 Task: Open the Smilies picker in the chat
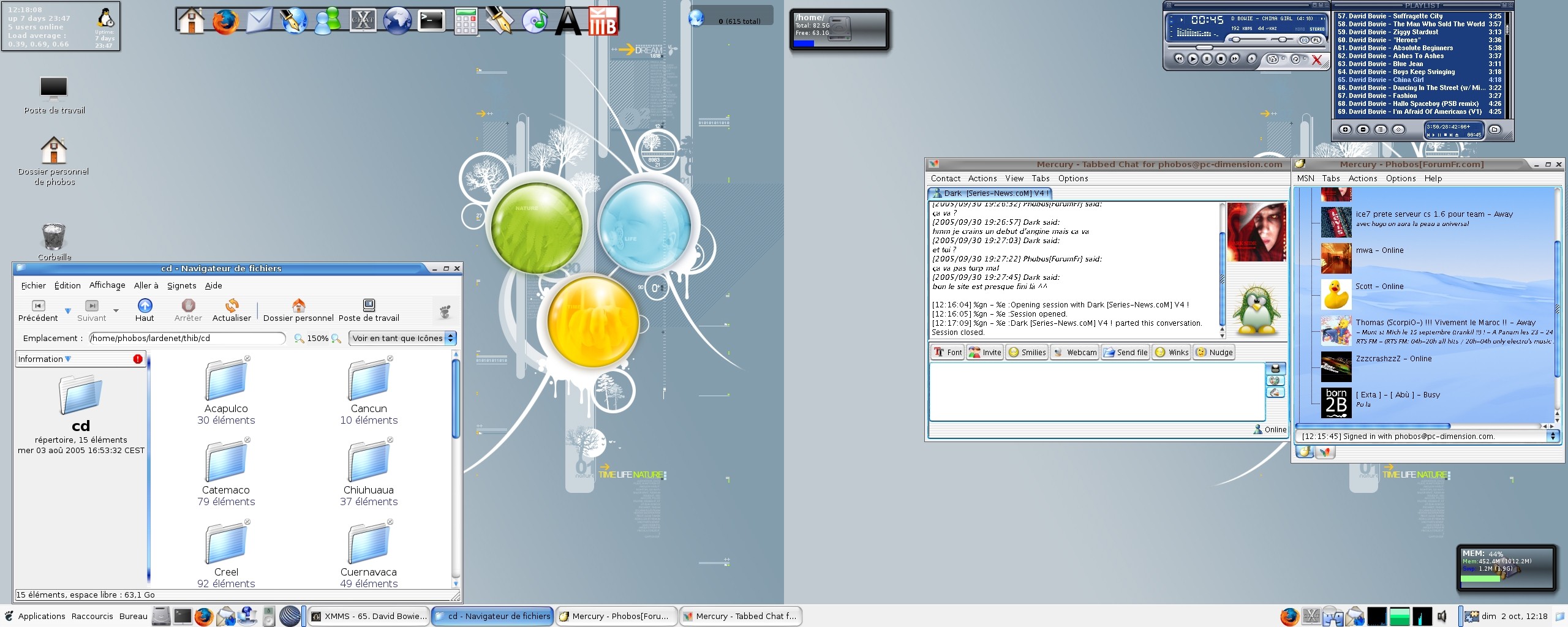point(1027,352)
